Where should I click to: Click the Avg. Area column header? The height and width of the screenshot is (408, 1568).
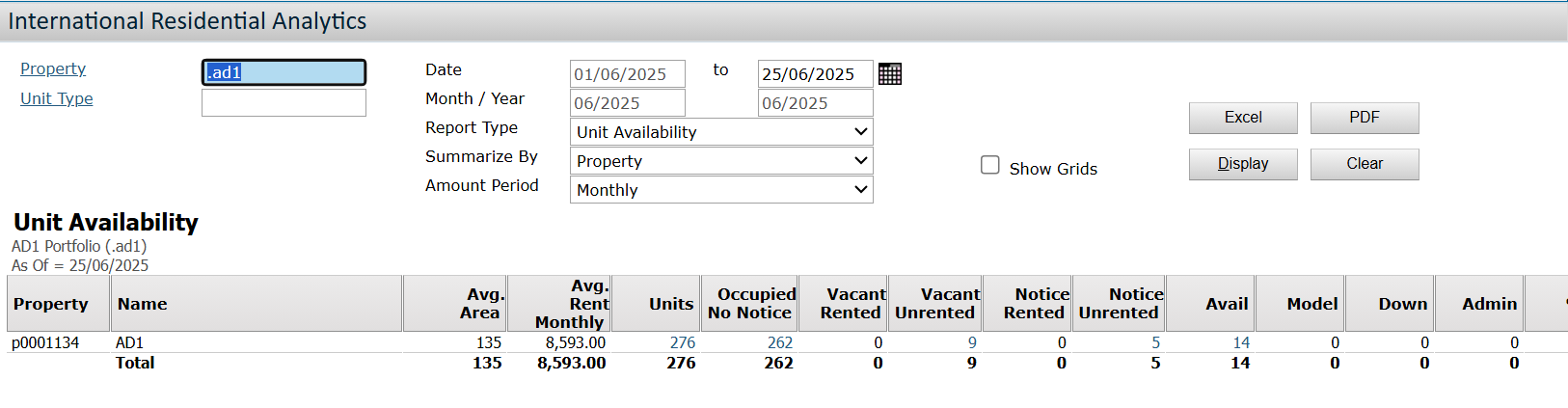tap(455, 304)
